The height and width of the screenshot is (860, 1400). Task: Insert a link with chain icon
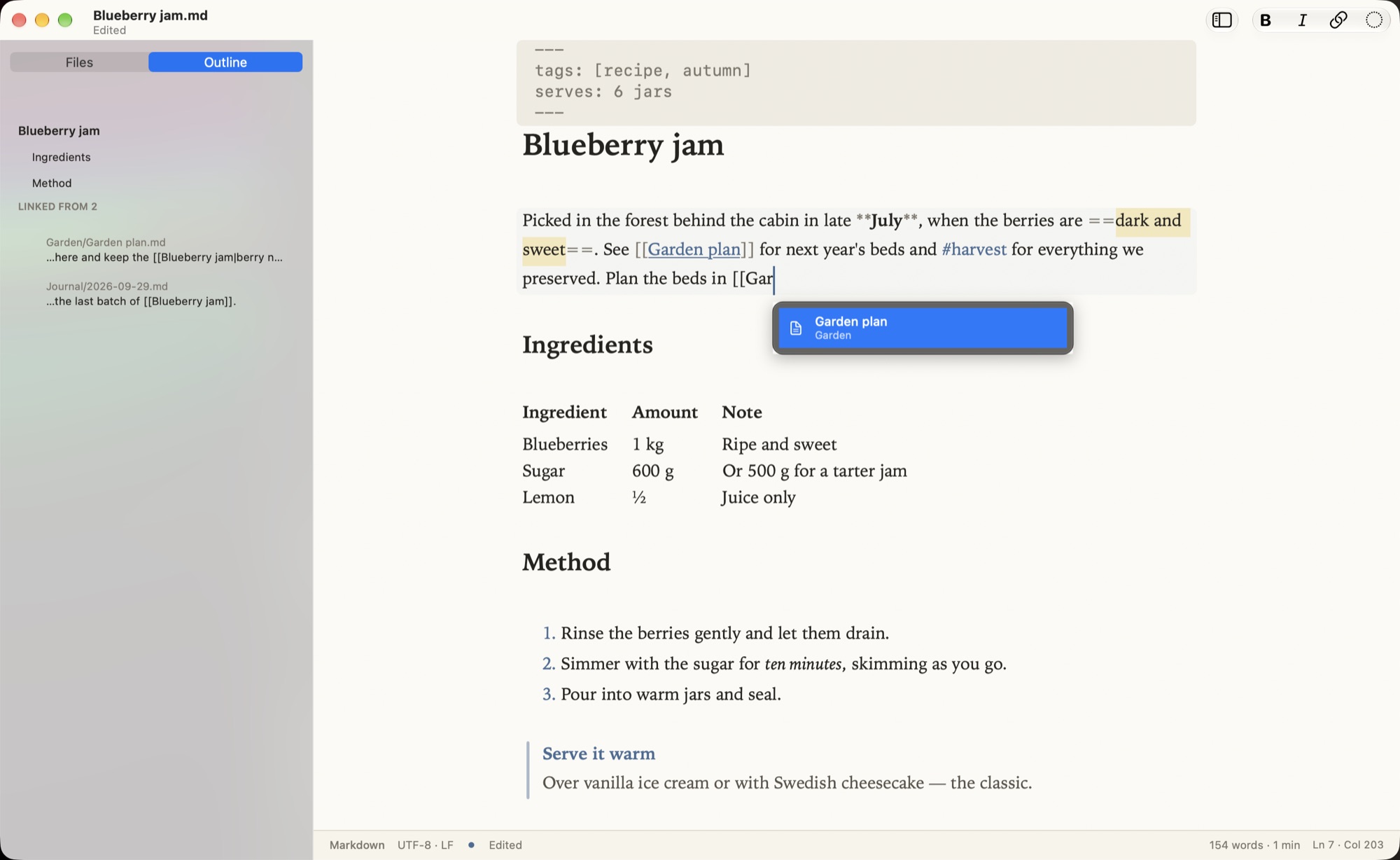coord(1338,20)
